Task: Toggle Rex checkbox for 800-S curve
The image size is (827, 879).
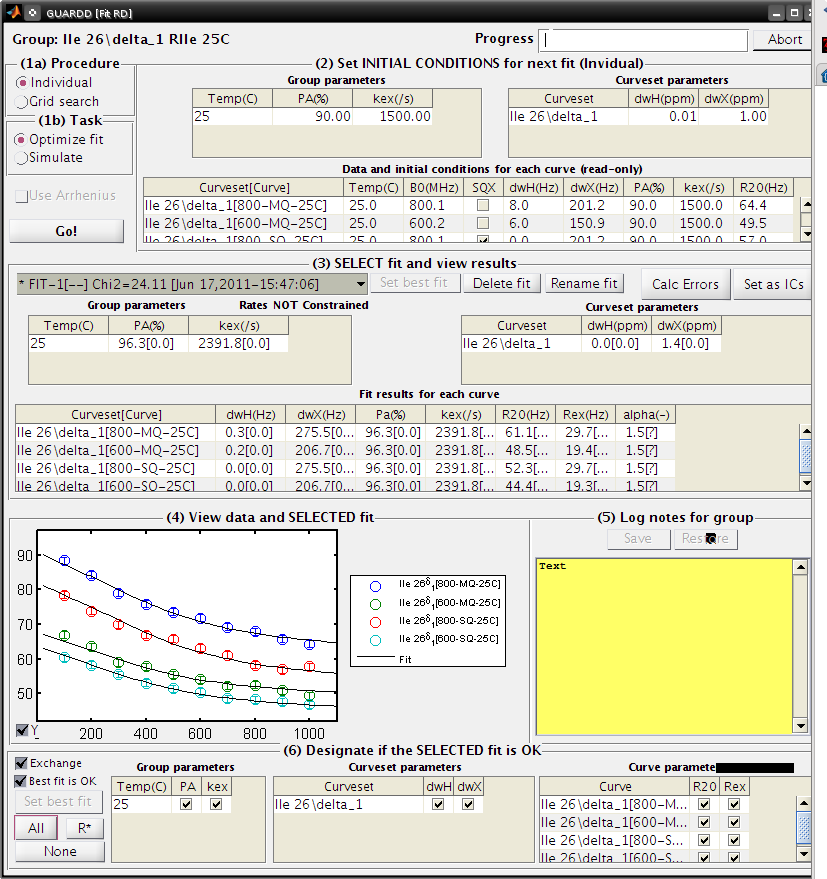Action: pyautogui.click(x=734, y=840)
